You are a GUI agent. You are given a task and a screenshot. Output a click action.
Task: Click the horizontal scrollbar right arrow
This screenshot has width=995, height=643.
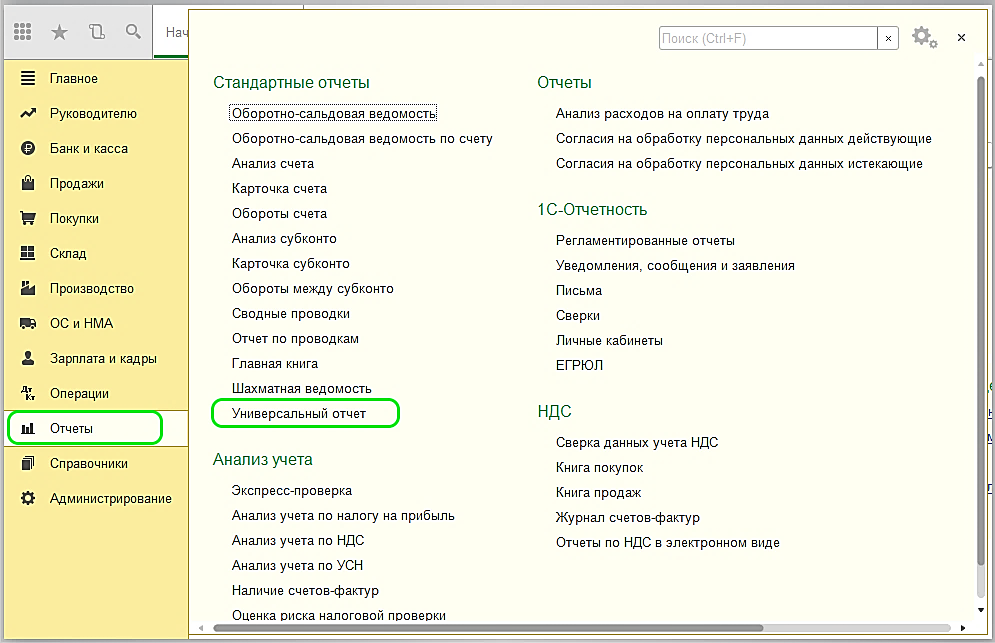[963, 628]
